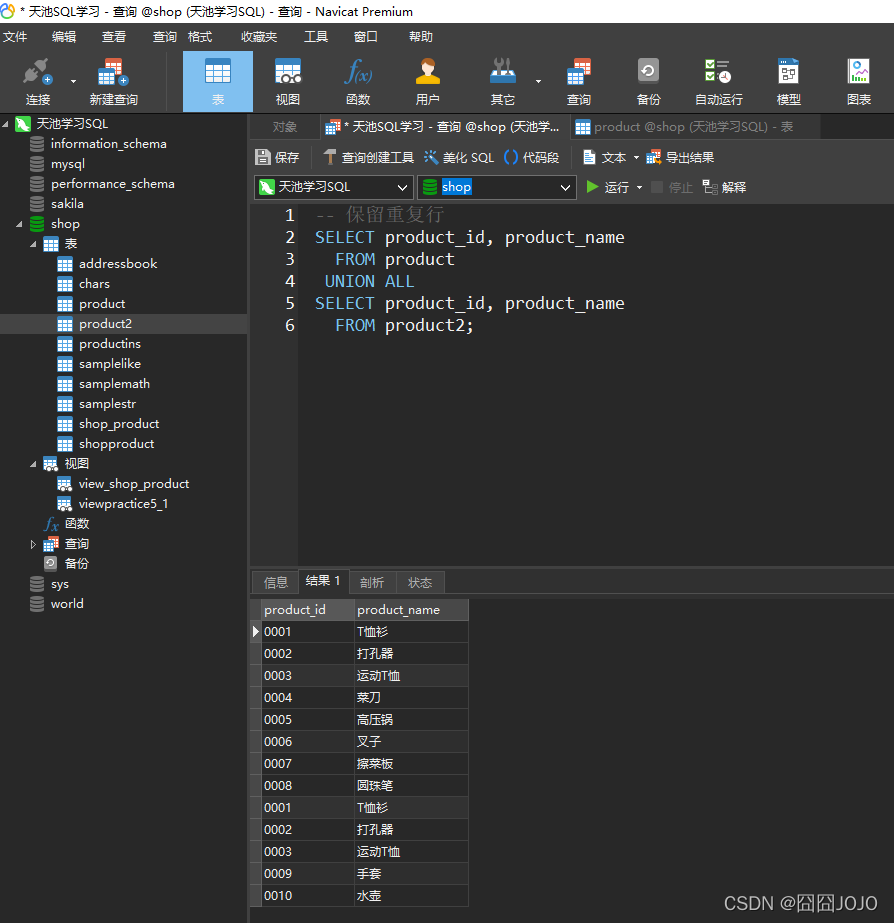Click the product_id column header
The width and height of the screenshot is (894, 923).
pos(307,610)
